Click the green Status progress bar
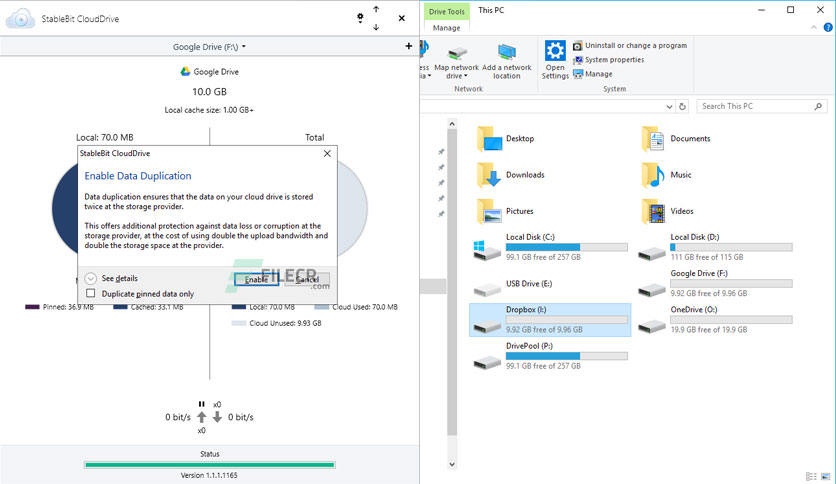The width and height of the screenshot is (836, 484). 210,465
